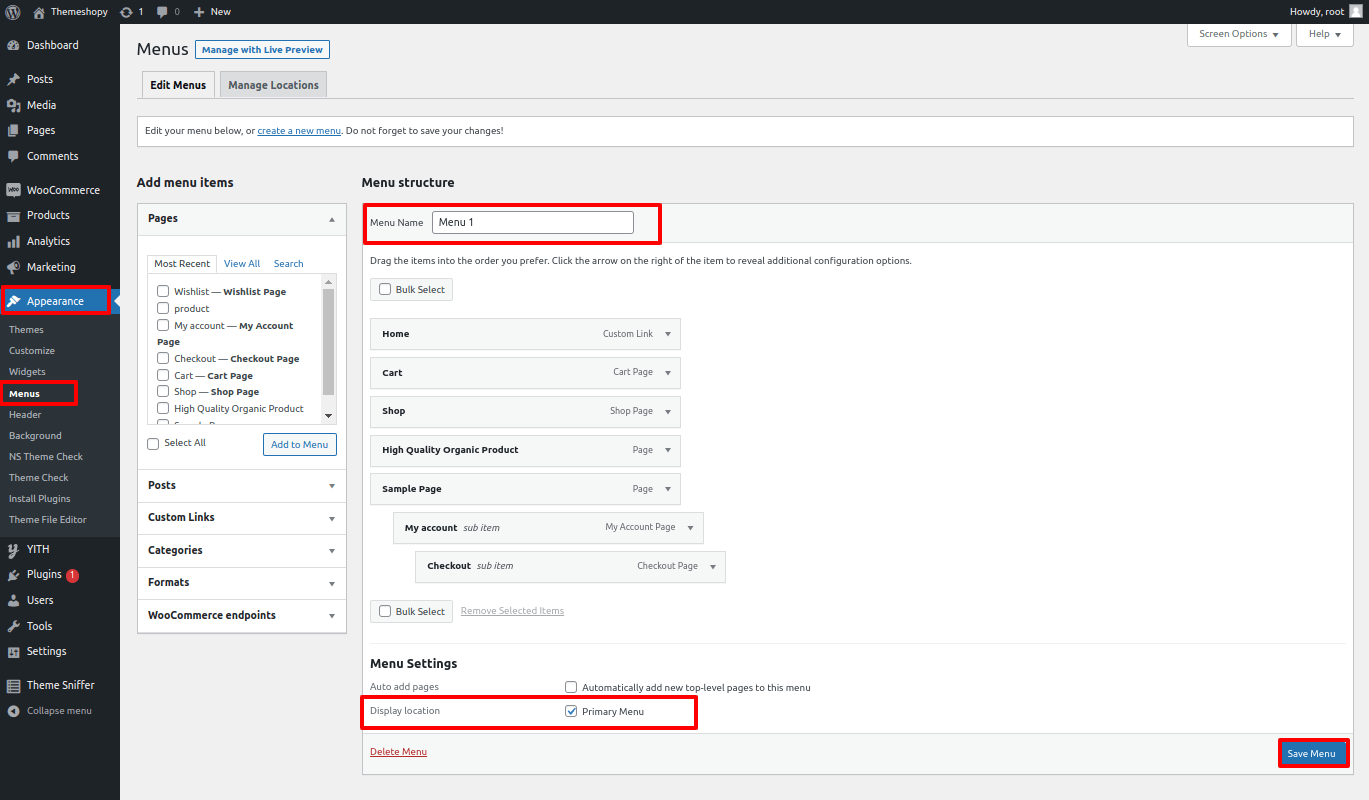This screenshot has width=1369, height=800.
Task: Uncheck the Primary Menu display location
Action: tap(571, 712)
